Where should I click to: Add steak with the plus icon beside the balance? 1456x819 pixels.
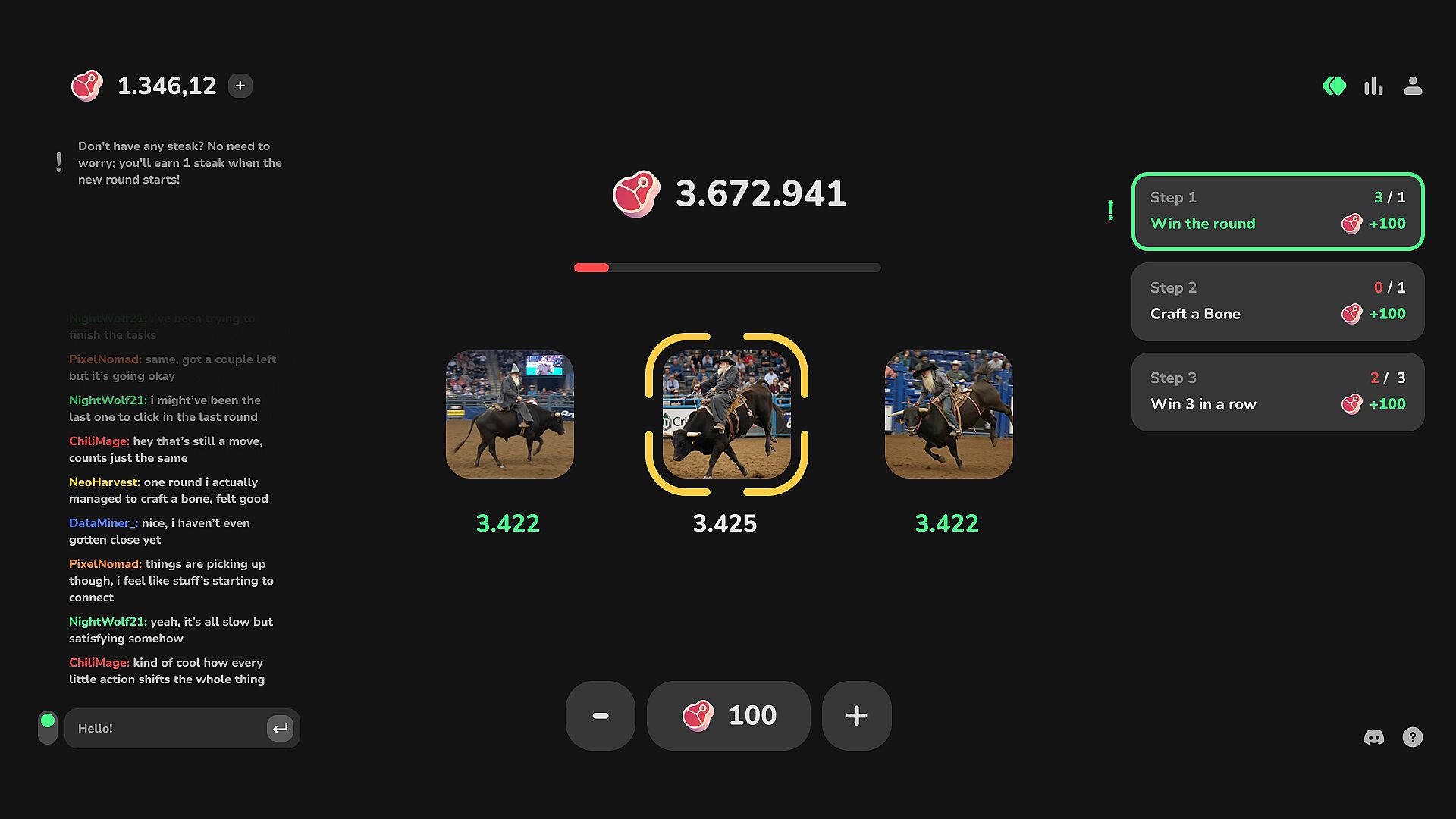[240, 86]
